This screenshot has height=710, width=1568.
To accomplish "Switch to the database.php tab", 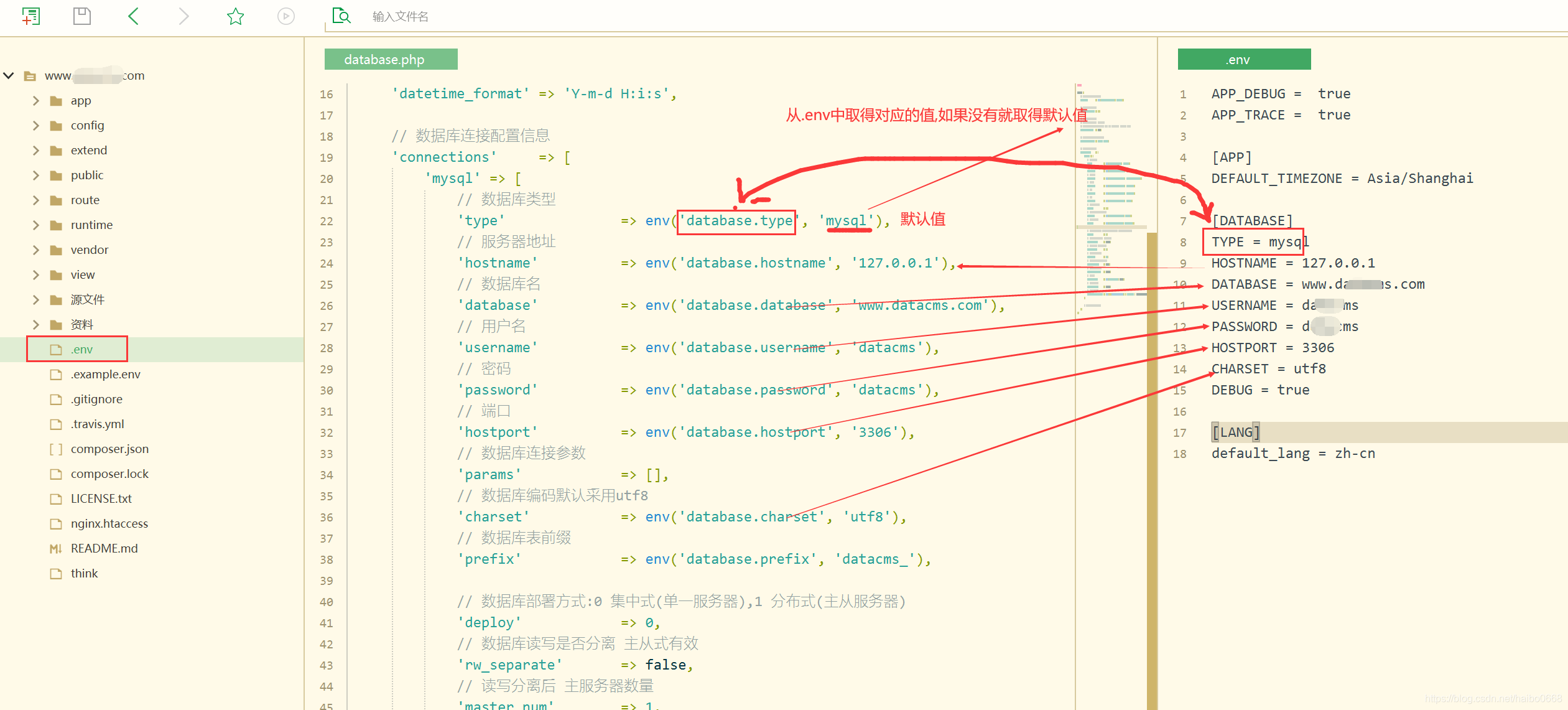I will tap(390, 59).
